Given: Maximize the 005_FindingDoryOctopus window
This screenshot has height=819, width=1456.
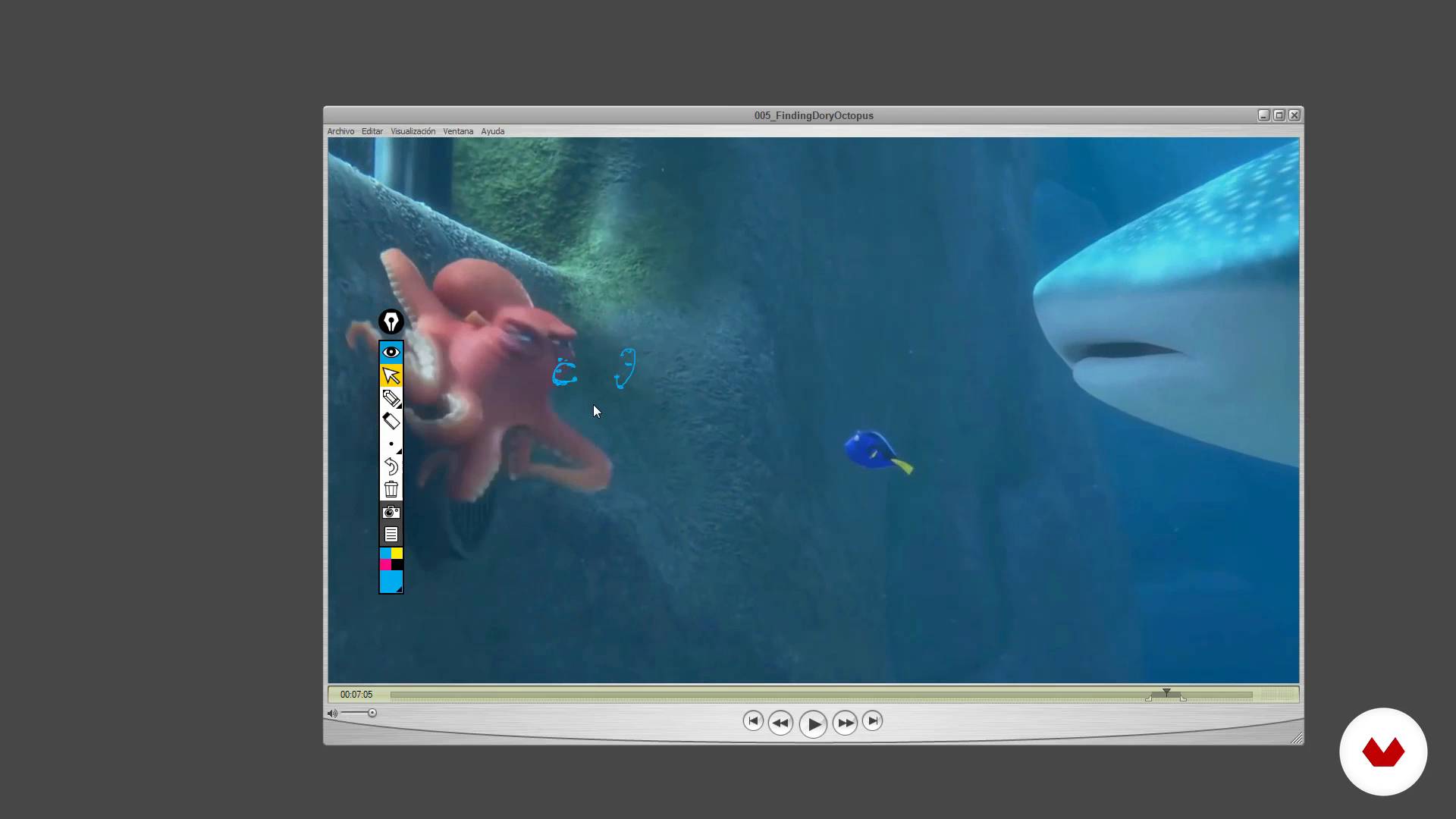Looking at the screenshot, I should [1279, 115].
